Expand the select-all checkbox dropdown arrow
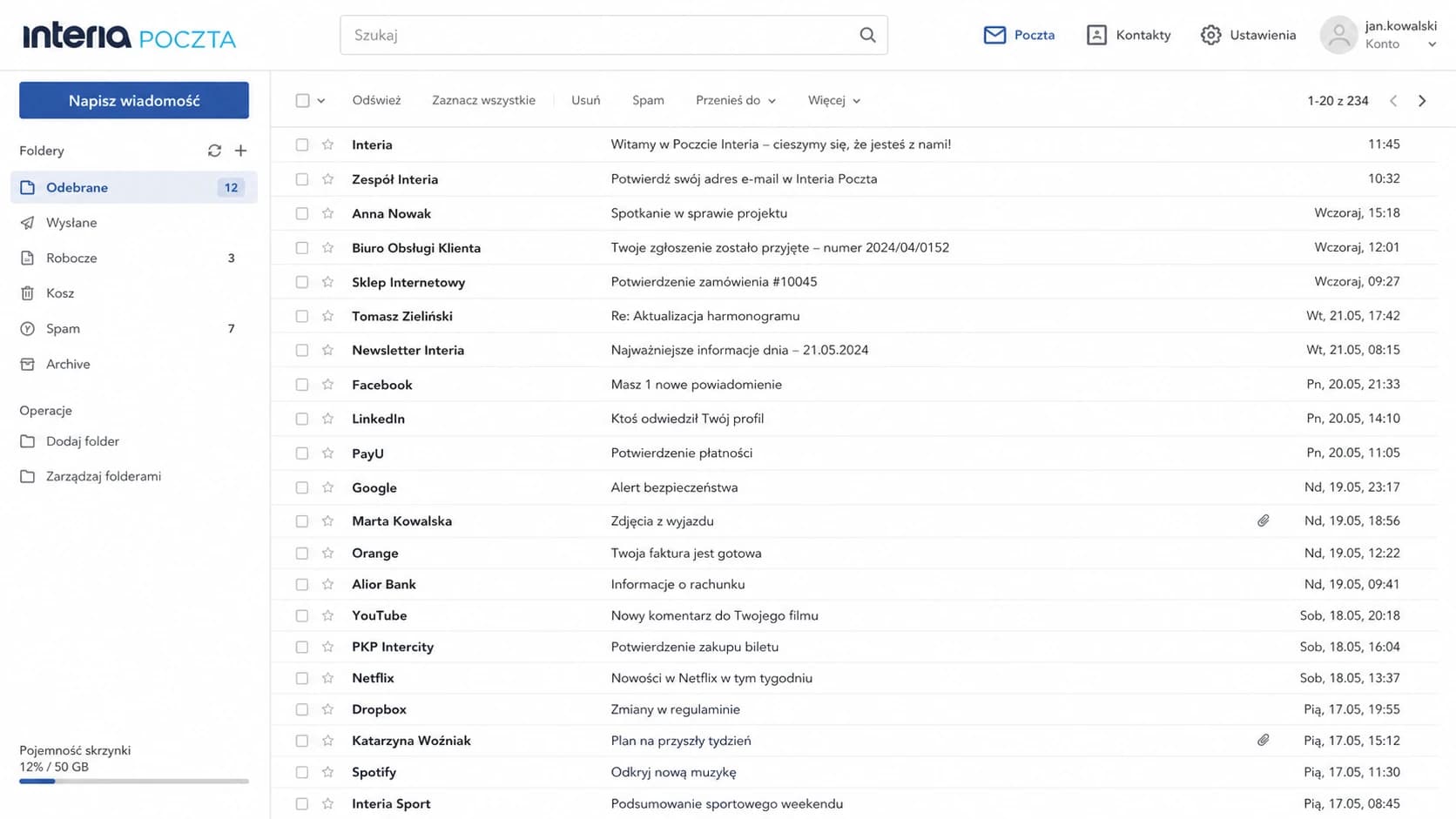Image resolution: width=1456 pixels, height=819 pixels. pos(321,101)
